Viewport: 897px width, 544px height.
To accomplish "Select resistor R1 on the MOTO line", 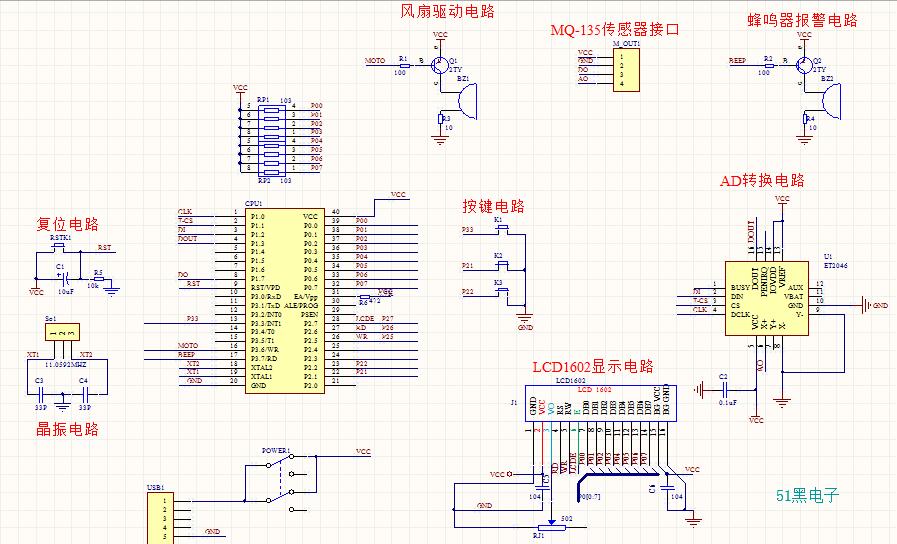I will coord(403,66).
